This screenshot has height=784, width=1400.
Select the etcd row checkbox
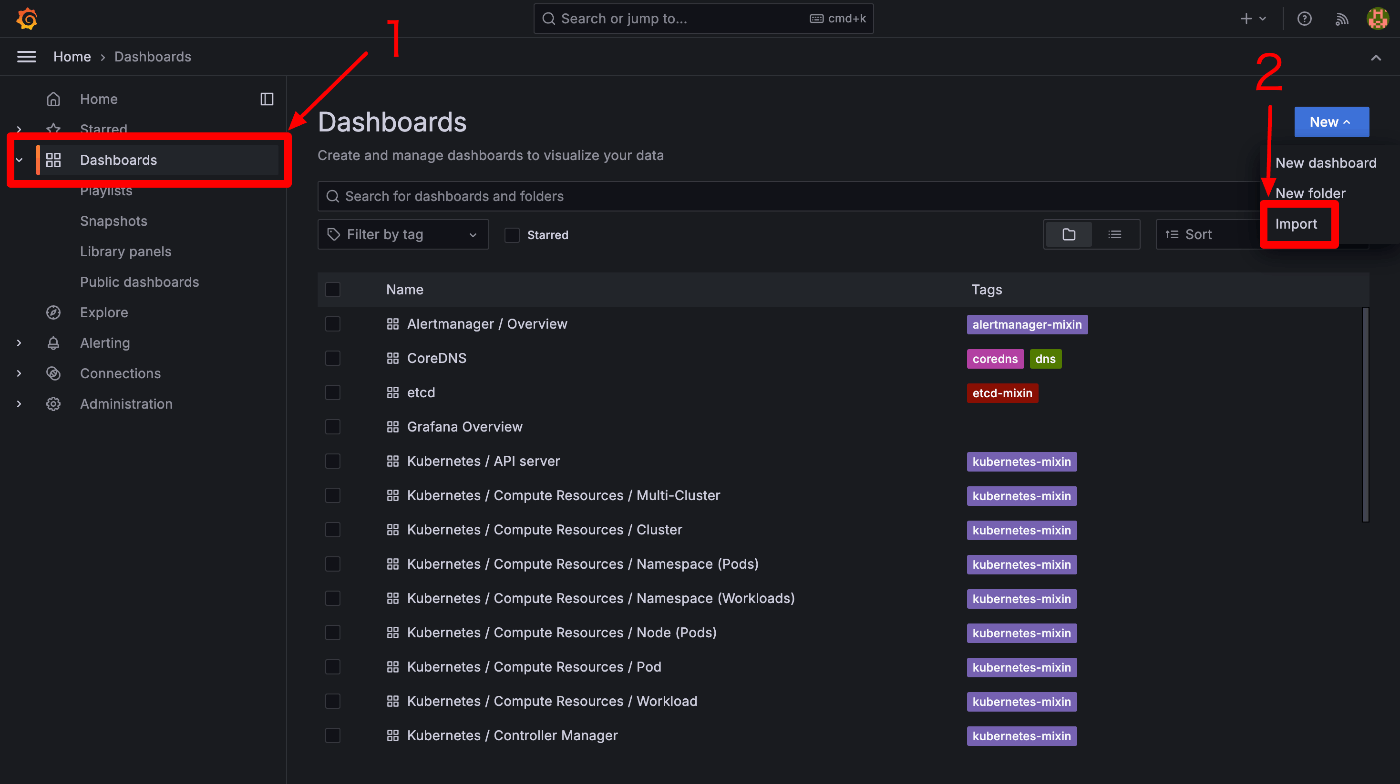333,393
